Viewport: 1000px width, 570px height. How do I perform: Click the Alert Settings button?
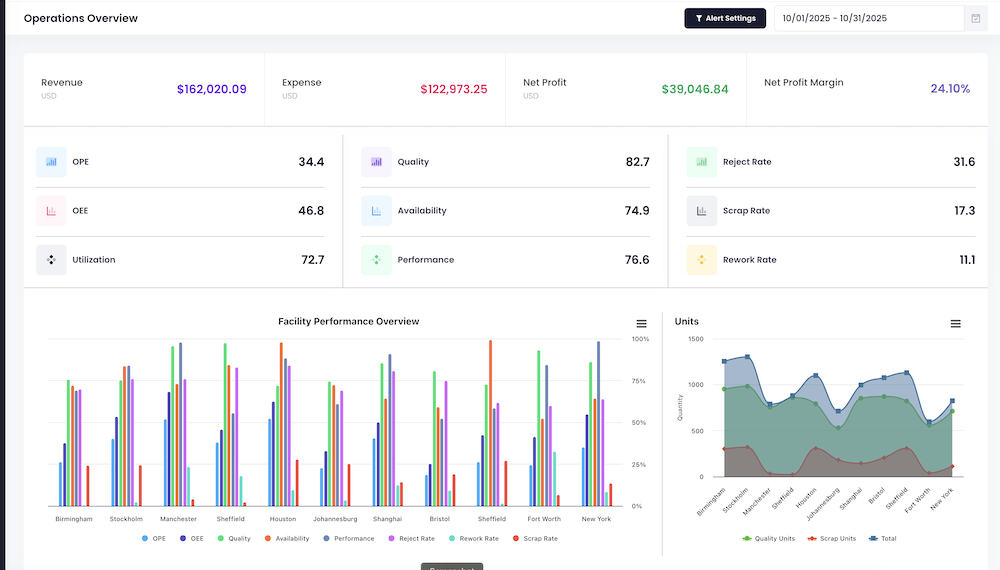pyautogui.click(x=725, y=18)
